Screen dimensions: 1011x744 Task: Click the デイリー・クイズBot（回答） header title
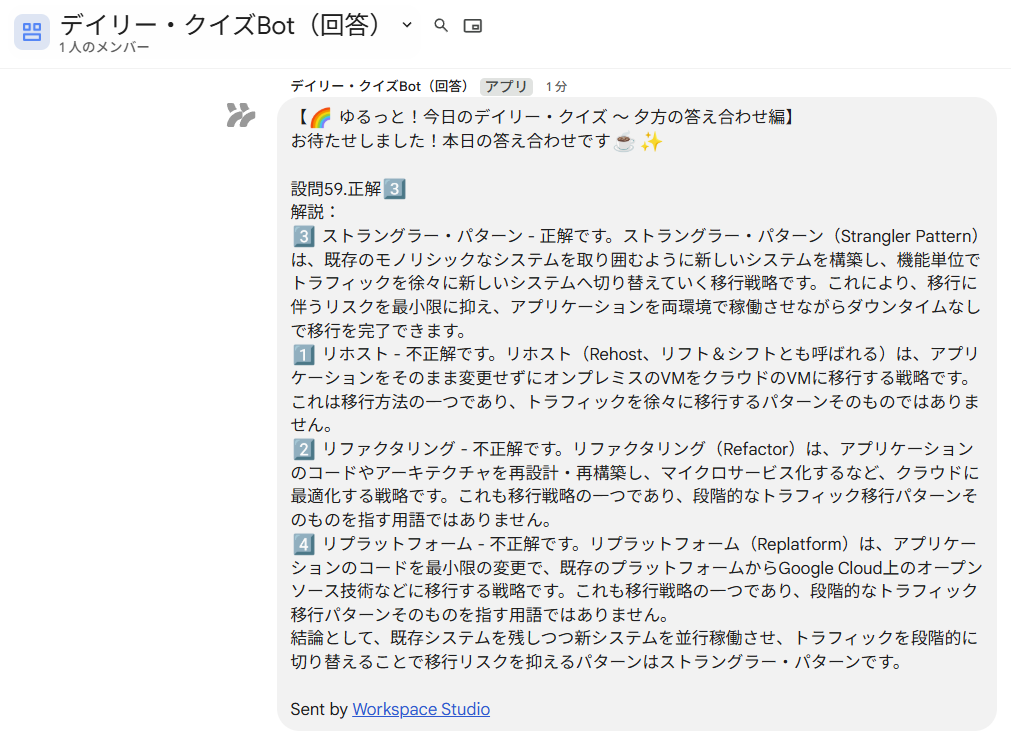[222, 25]
